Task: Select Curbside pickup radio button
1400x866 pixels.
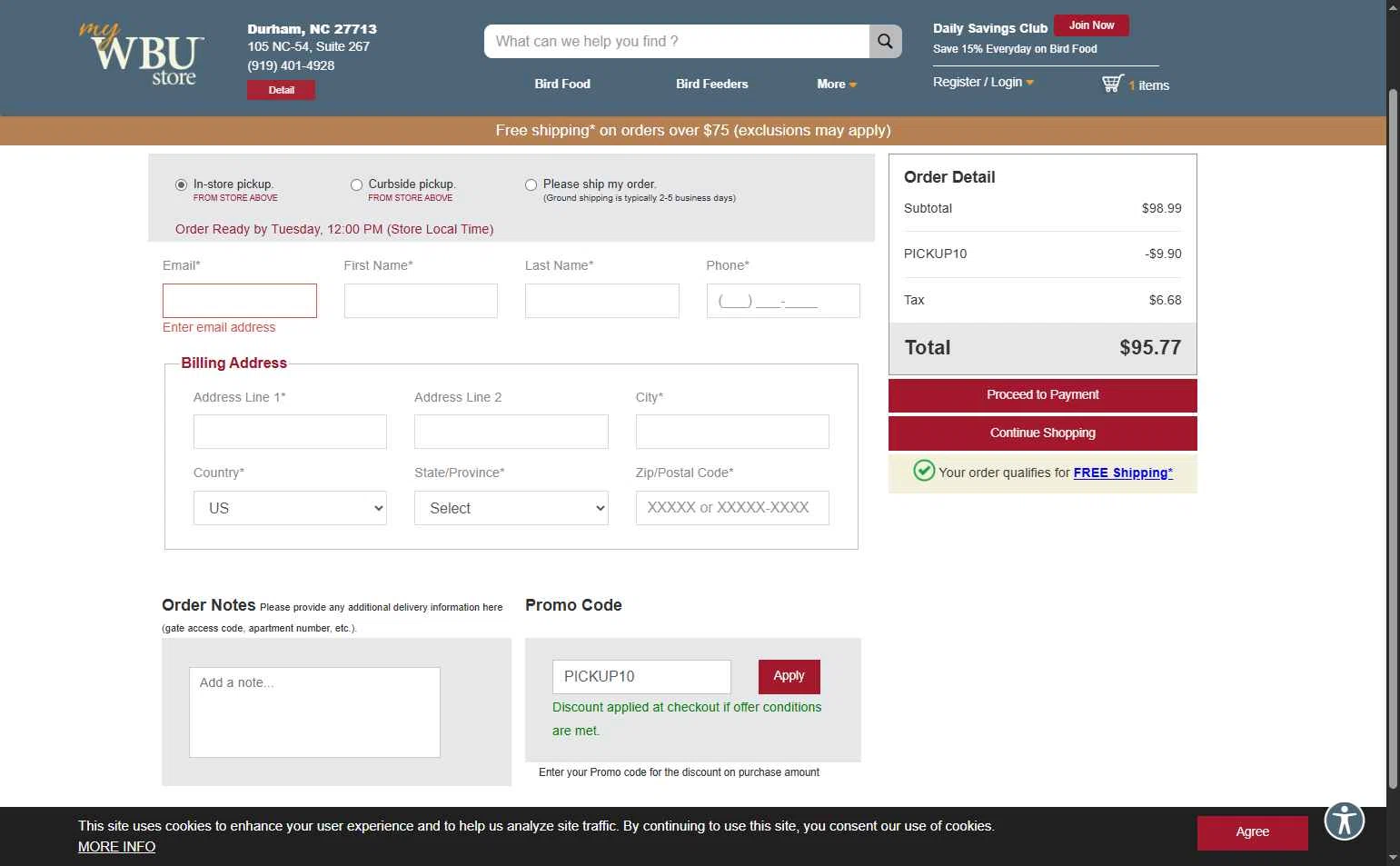Action: (x=356, y=184)
